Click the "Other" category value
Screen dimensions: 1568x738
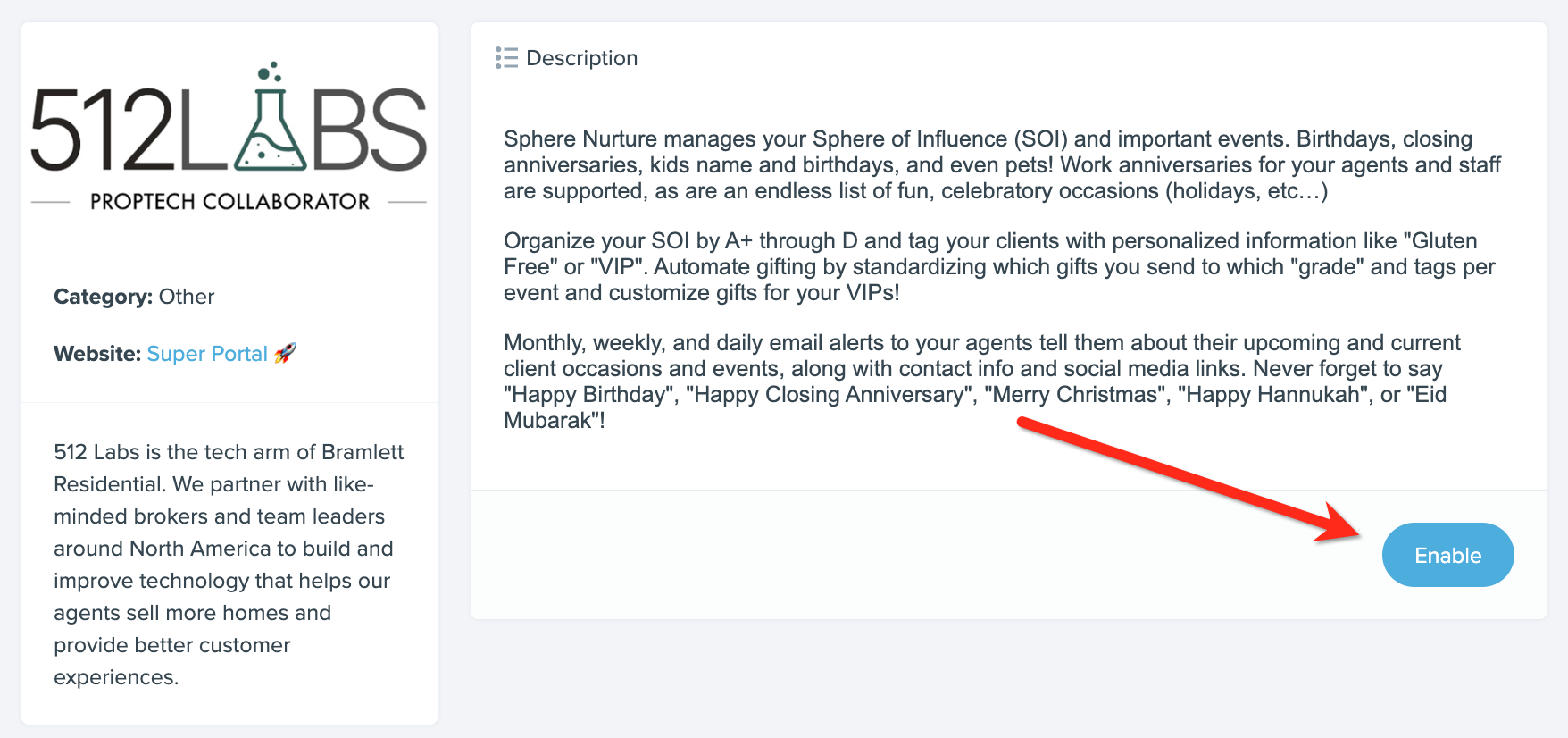pos(187,297)
